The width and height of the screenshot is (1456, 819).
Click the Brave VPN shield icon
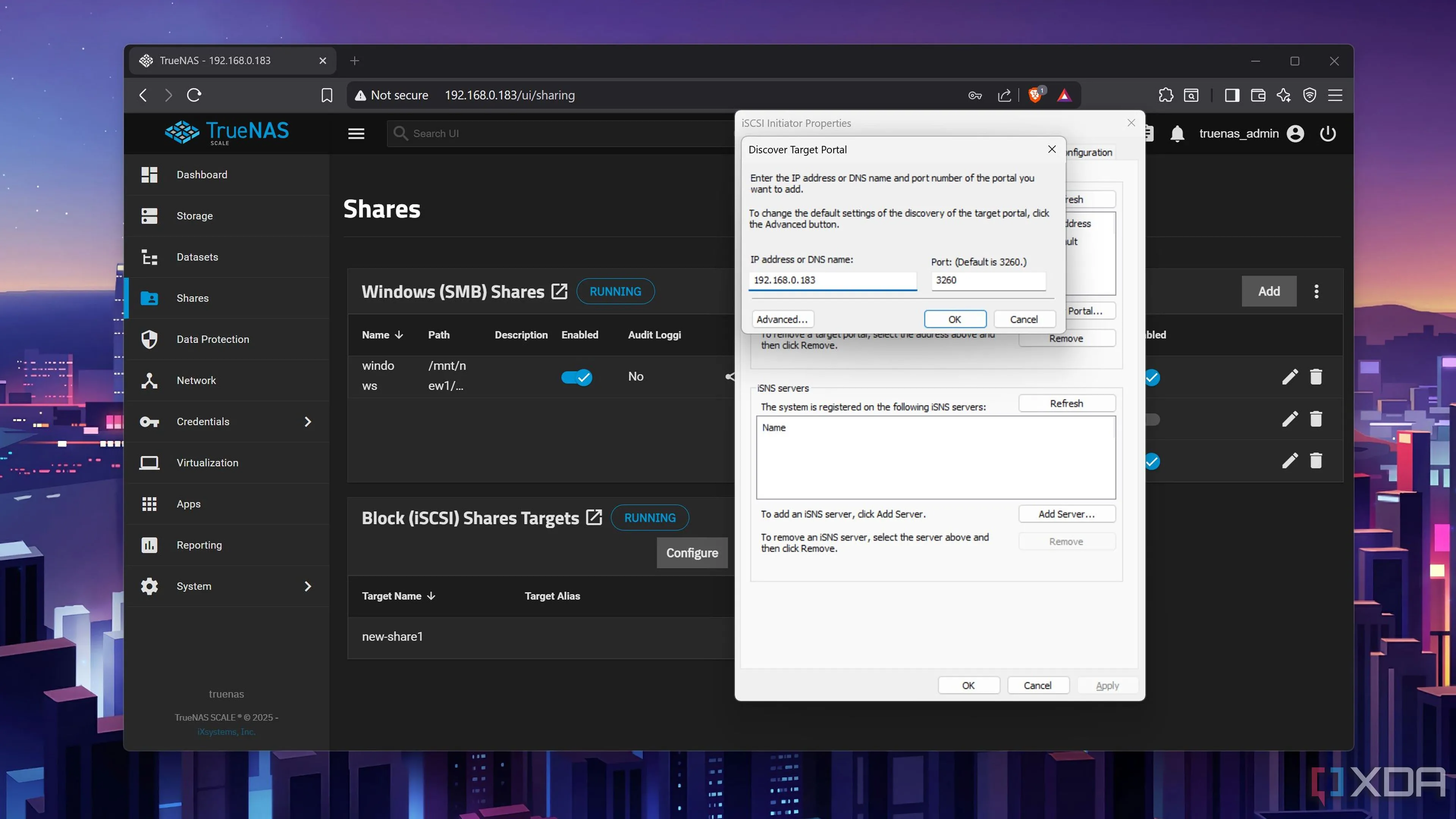(x=1310, y=95)
